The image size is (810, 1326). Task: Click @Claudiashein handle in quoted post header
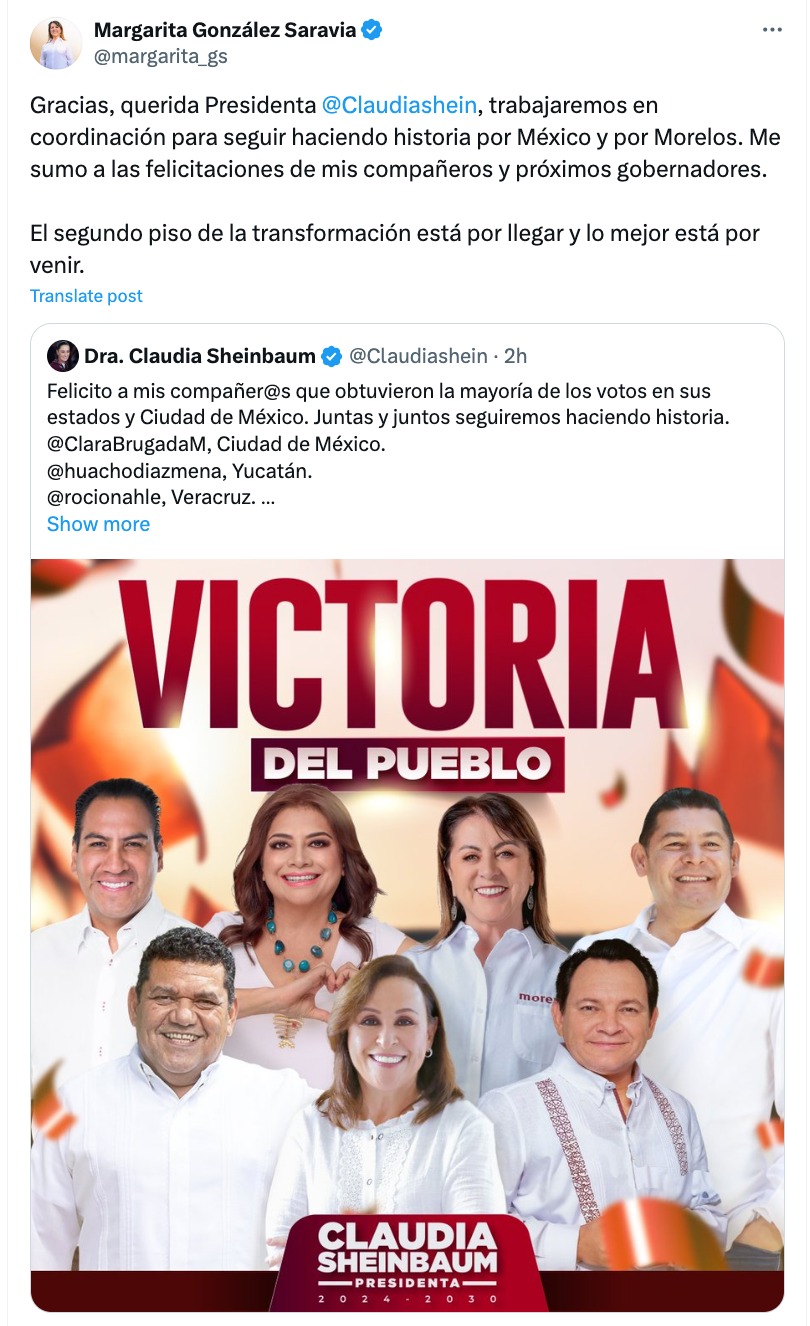tap(417, 356)
